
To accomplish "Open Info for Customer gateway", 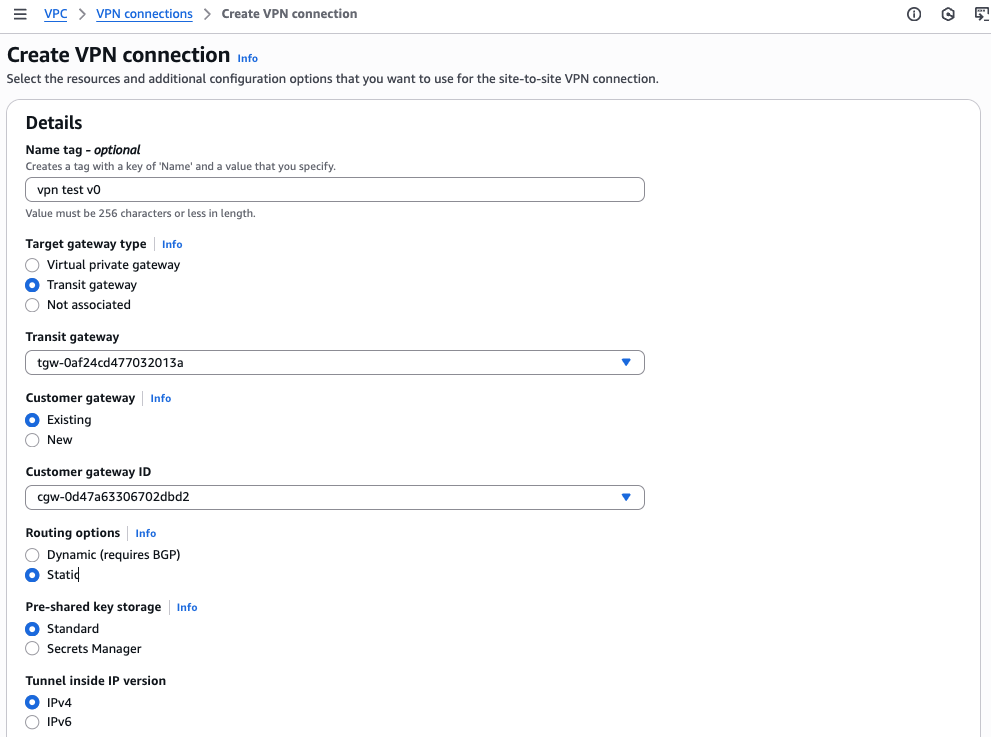I will 160,398.
